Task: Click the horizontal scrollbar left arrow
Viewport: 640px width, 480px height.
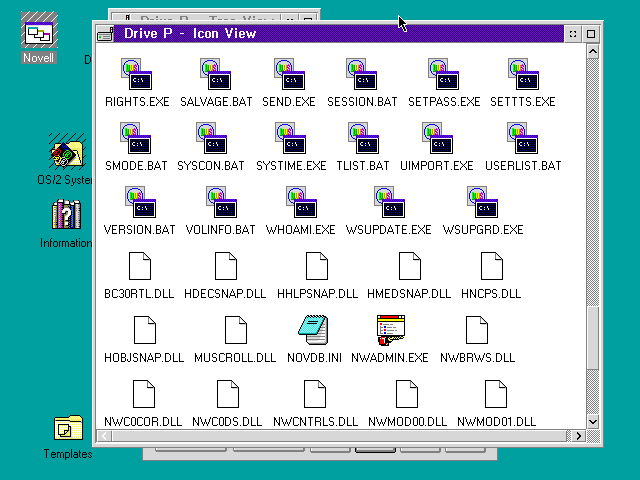Action: 104,436
